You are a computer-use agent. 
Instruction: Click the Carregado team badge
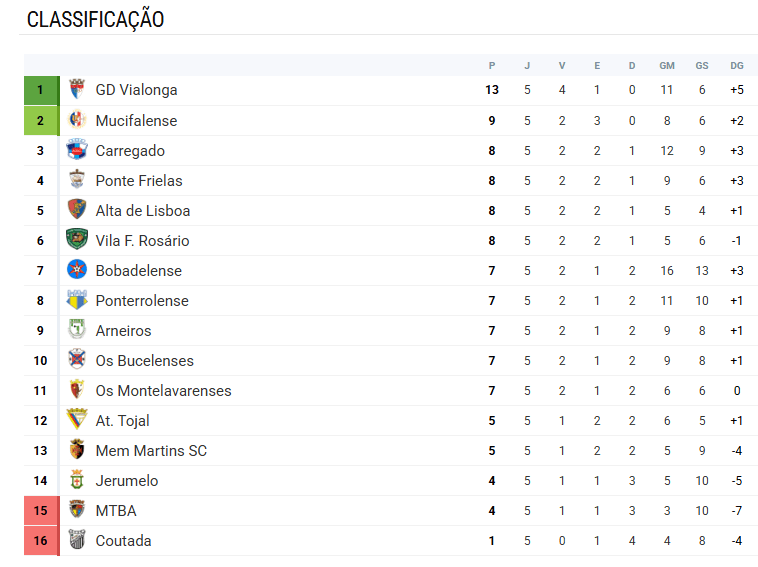(x=77, y=150)
